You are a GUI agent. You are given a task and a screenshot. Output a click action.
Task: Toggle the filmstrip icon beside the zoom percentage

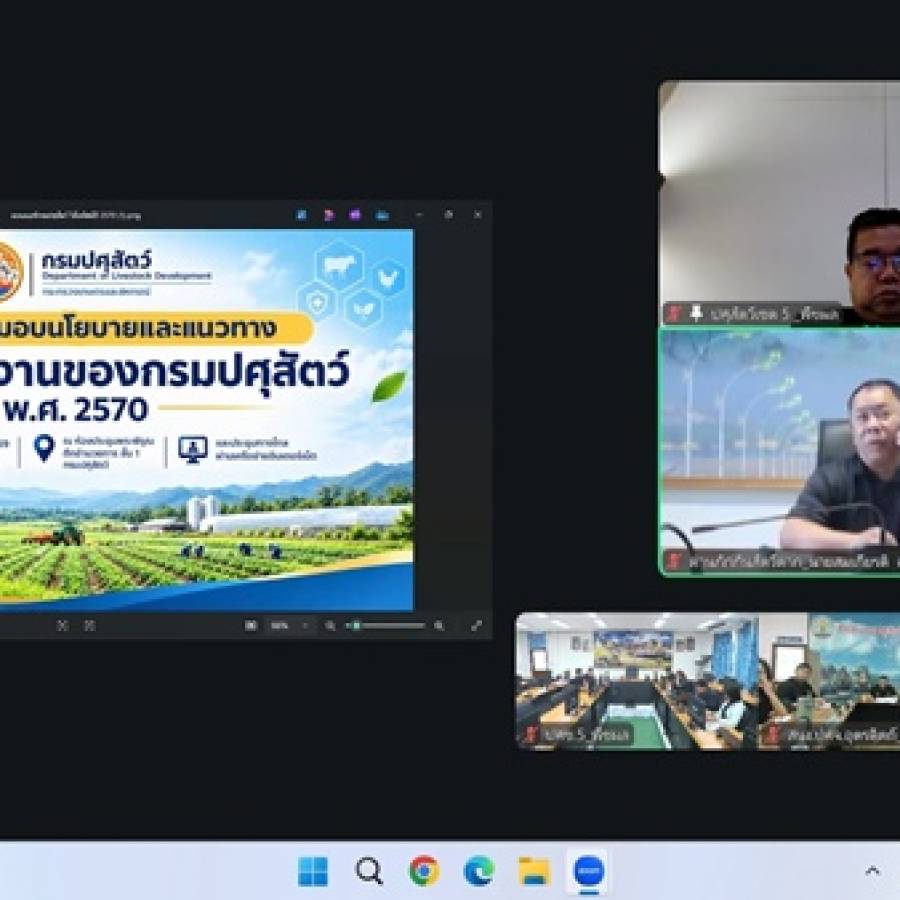click(251, 626)
